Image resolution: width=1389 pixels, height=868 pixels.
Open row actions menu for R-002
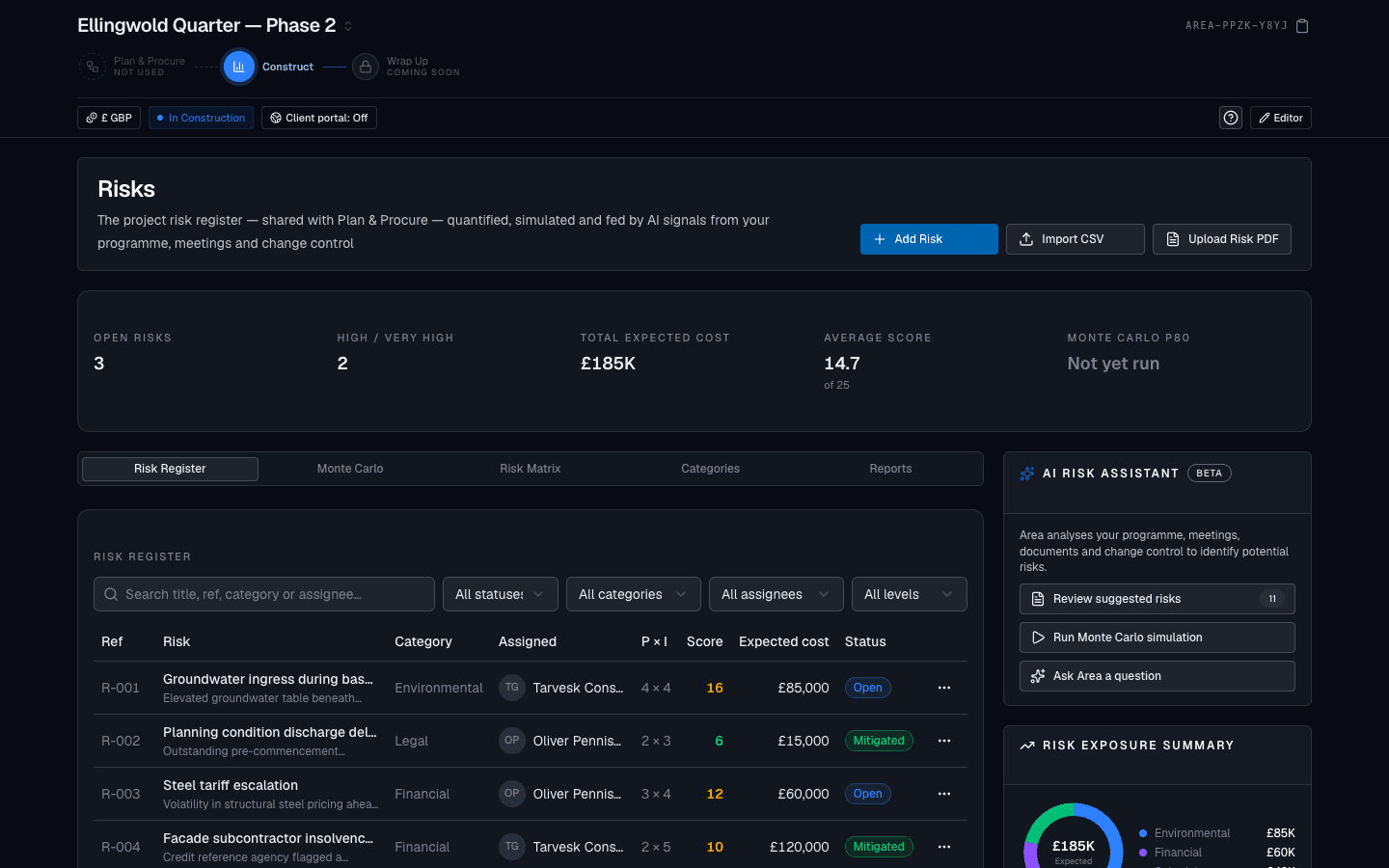click(944, 741)
